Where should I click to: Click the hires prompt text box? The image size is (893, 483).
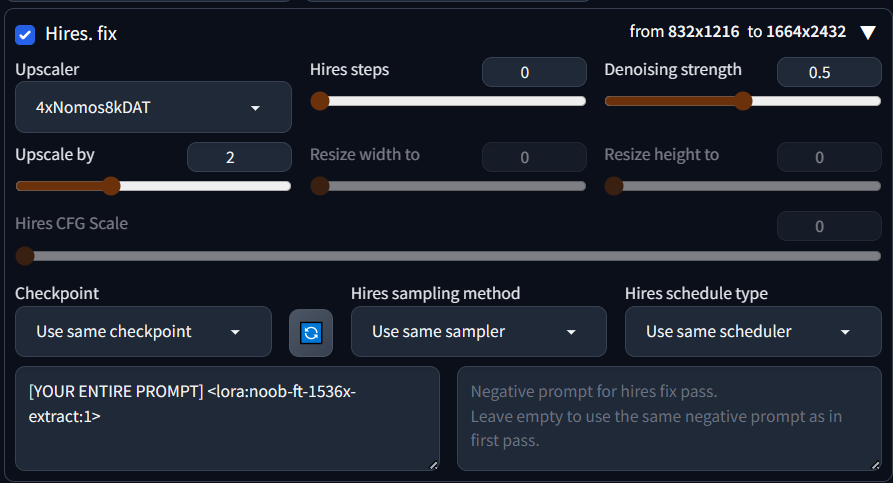pos(227,418)
